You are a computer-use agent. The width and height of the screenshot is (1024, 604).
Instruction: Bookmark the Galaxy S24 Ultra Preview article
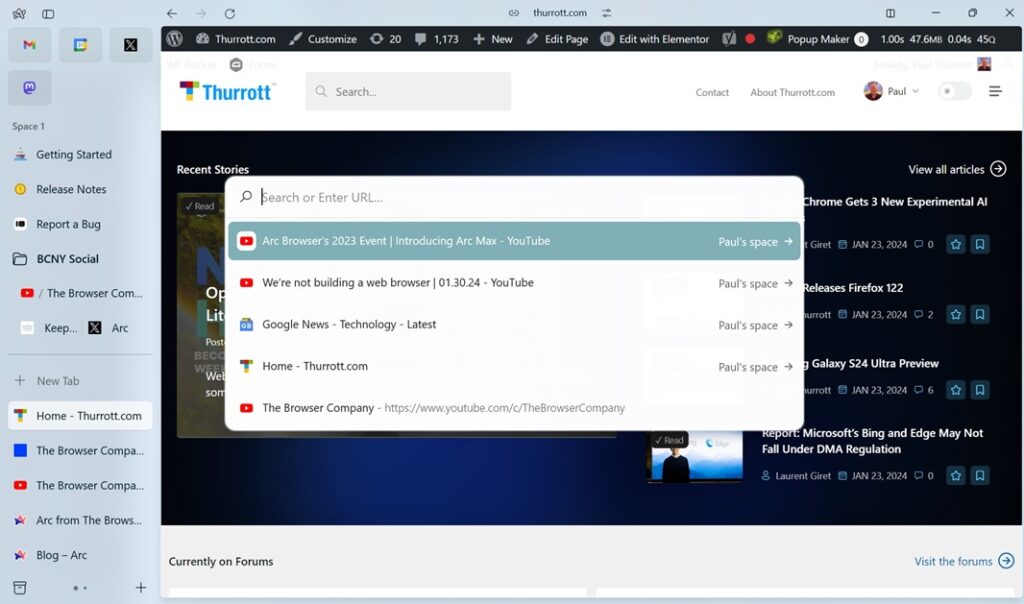pos(980,390)
